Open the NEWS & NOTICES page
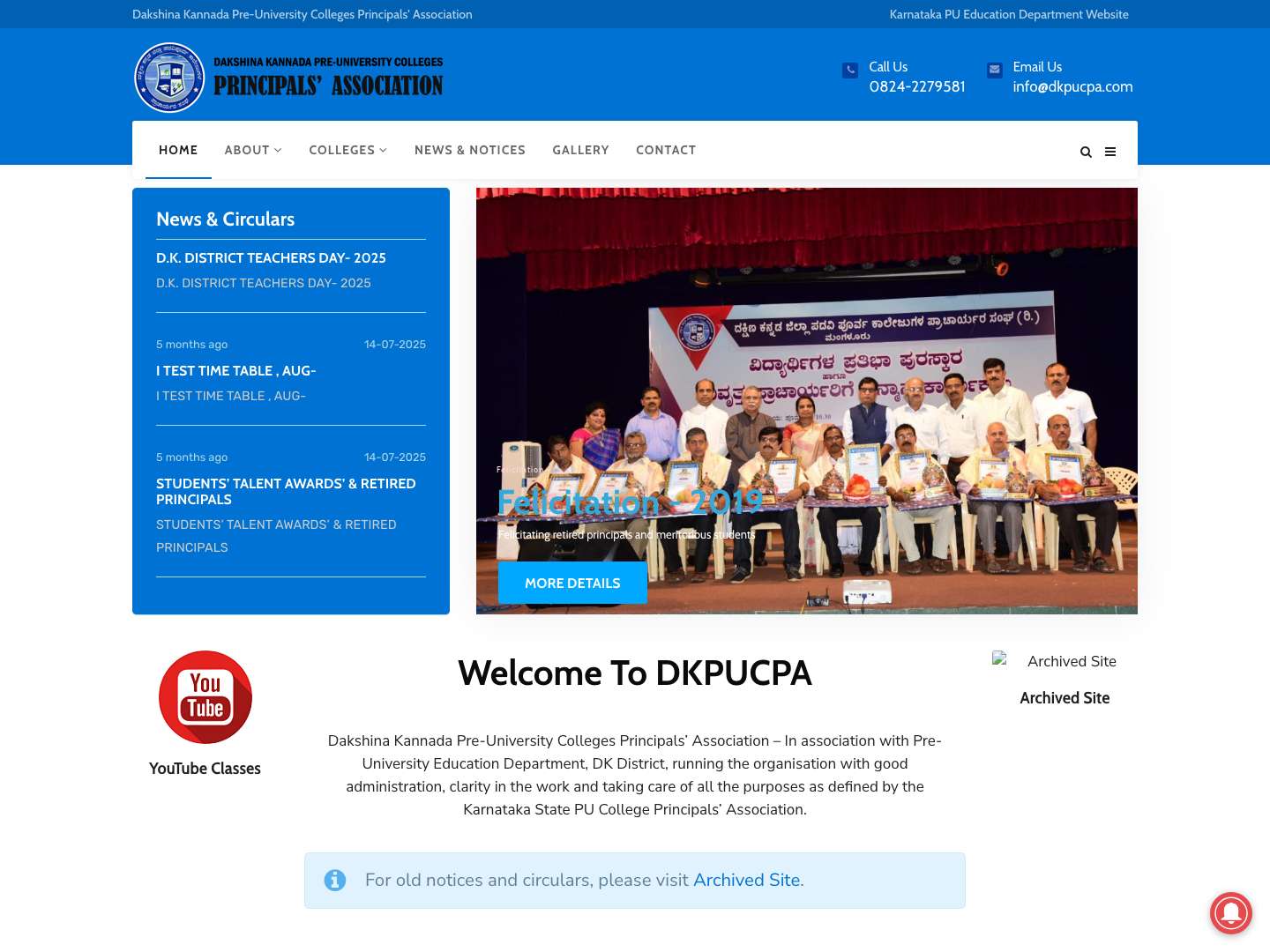This screenshot has width=1270, height=952. click(x=469, y=150)
